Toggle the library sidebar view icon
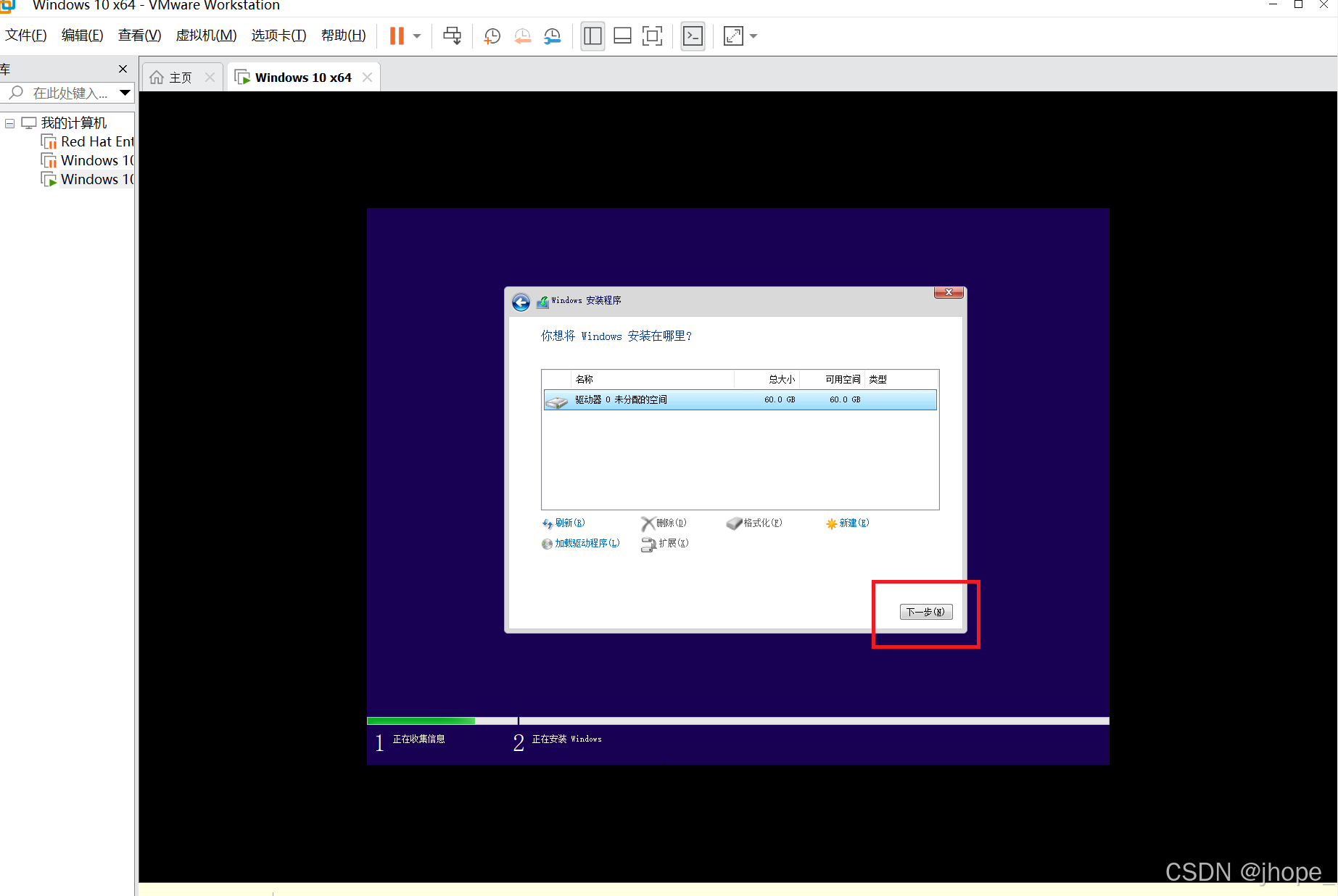The image size is (1338, 896). pyautogui.click(x=592, y=36)
